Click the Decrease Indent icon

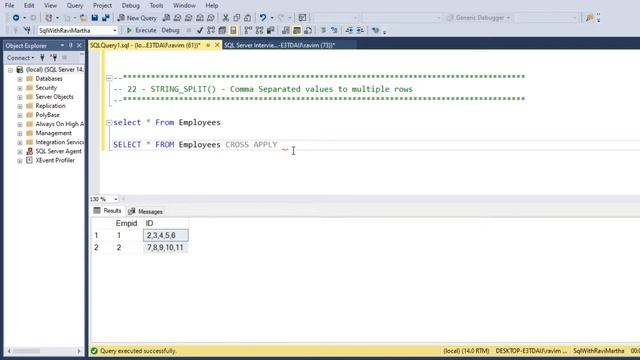[349, 30]
